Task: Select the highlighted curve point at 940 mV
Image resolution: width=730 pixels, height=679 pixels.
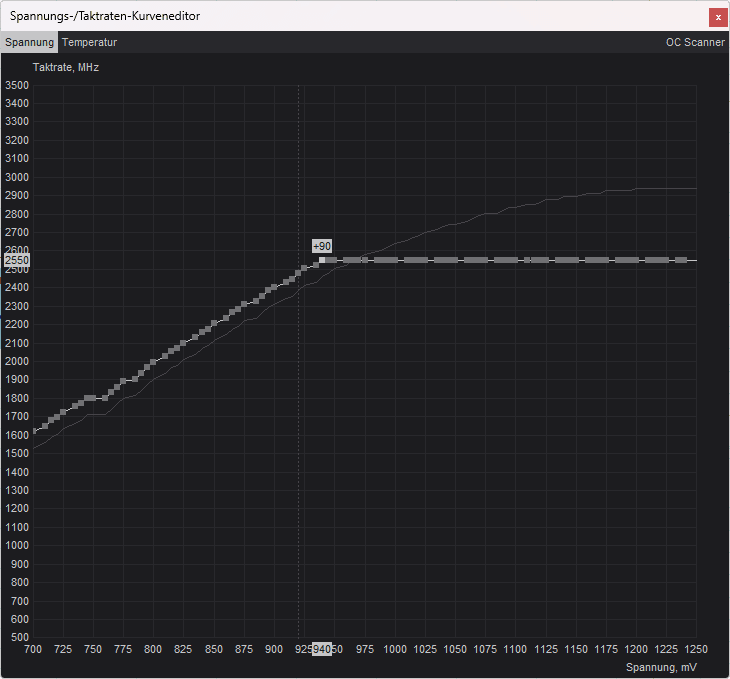Action: [322, 260]
